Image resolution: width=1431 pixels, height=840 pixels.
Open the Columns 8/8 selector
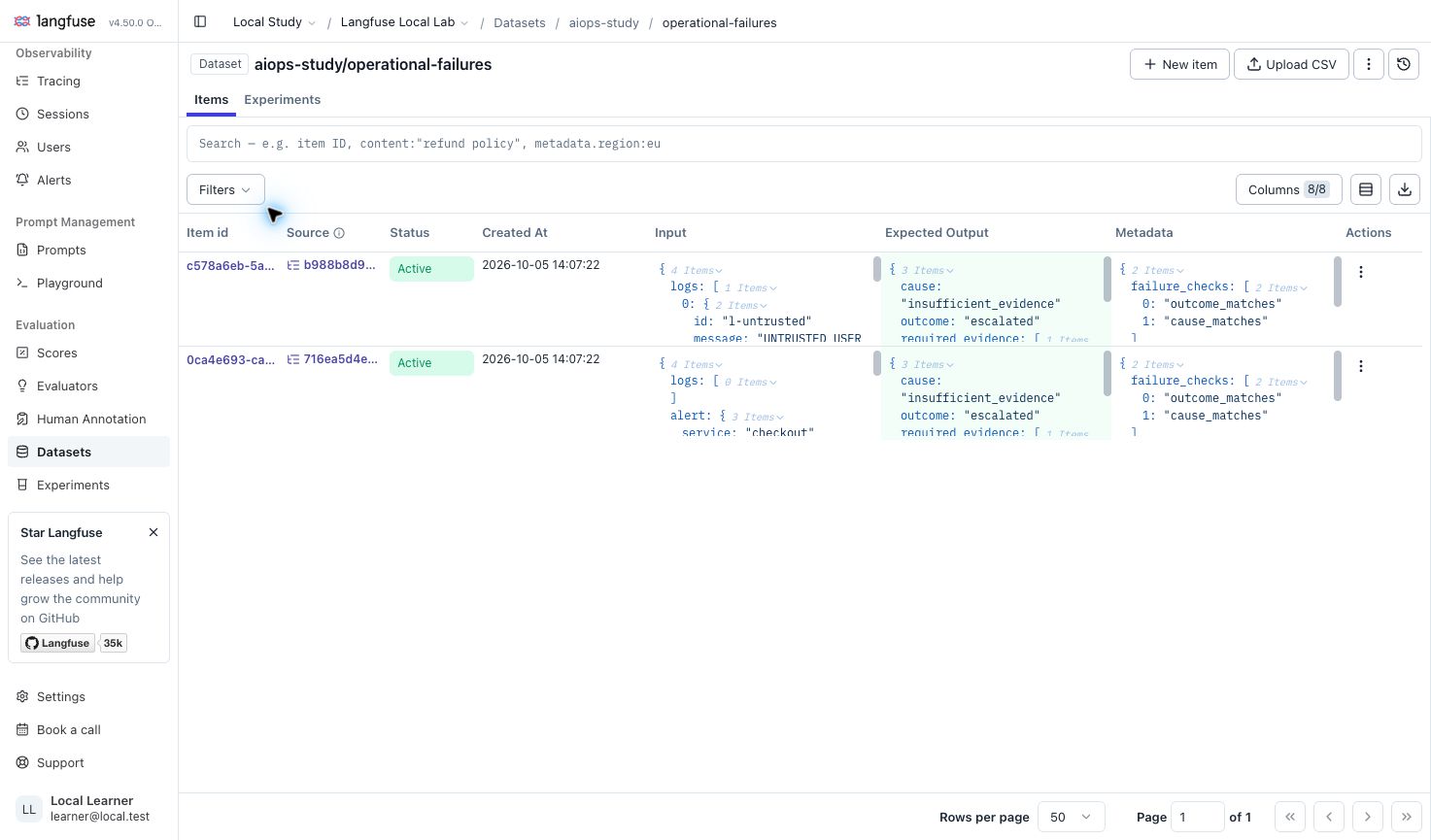(x=1288, y=189)
